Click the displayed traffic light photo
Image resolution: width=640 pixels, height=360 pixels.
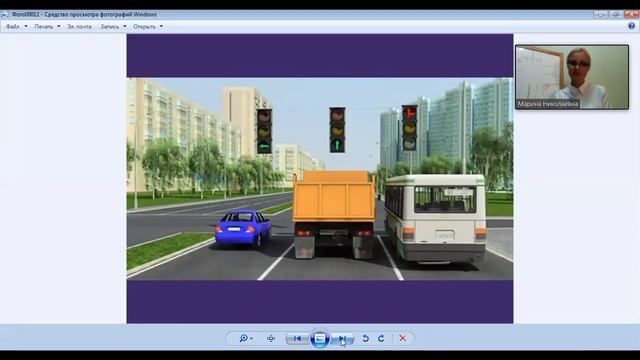click(x=320, y=179)
